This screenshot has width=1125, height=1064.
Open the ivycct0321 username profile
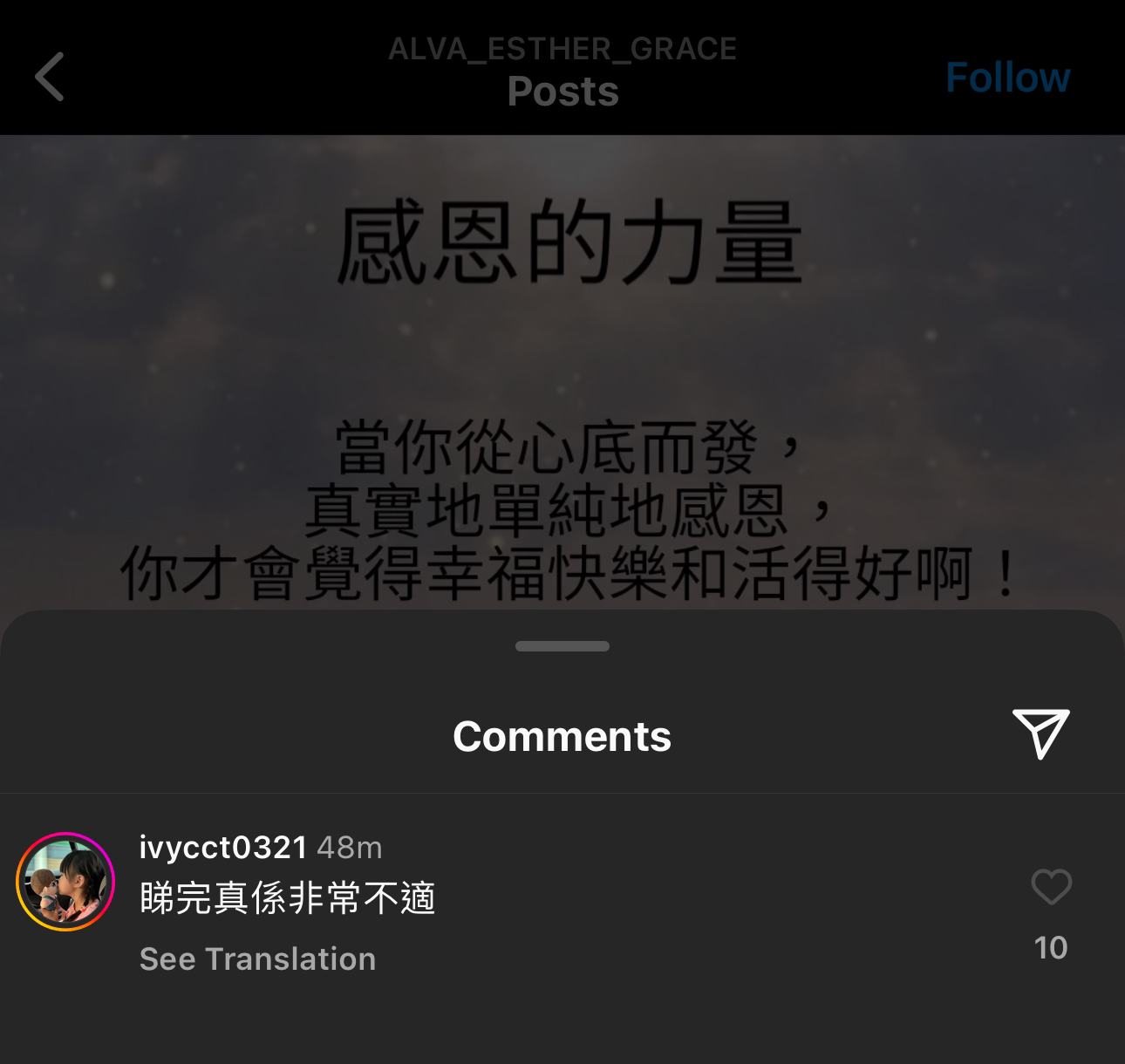coord(223,847)
